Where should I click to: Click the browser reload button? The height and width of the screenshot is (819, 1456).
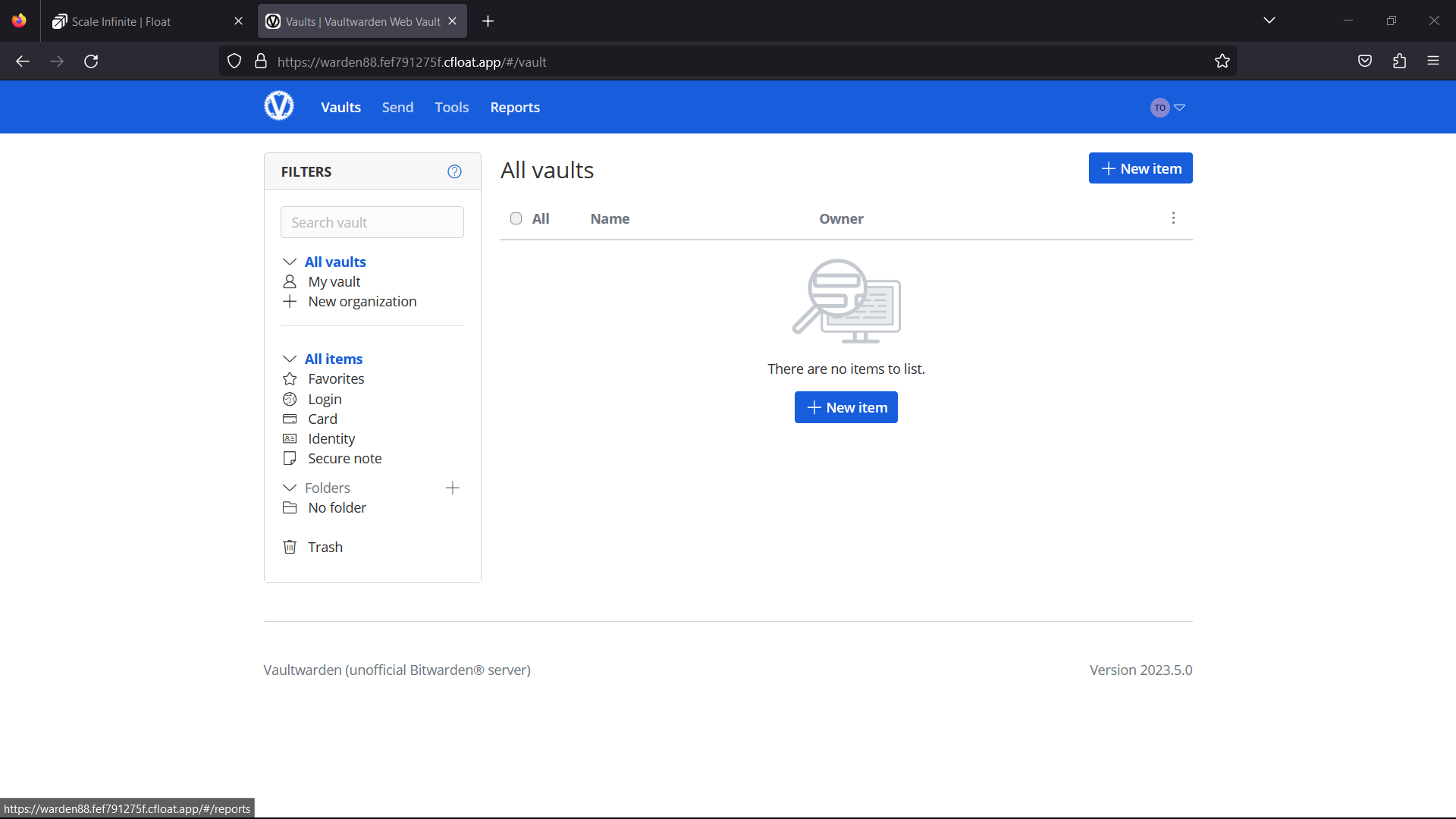91,61
